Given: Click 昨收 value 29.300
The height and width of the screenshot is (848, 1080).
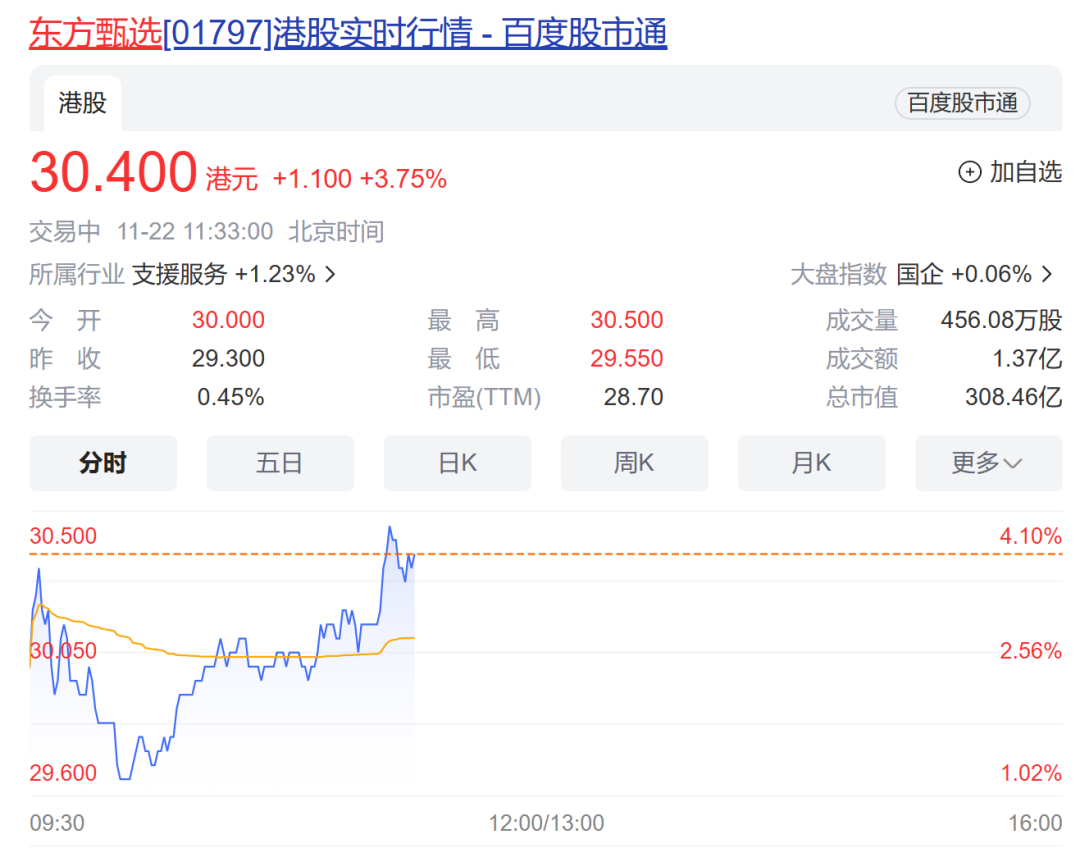Looking at the screenshot, I should tap(228, 359).
